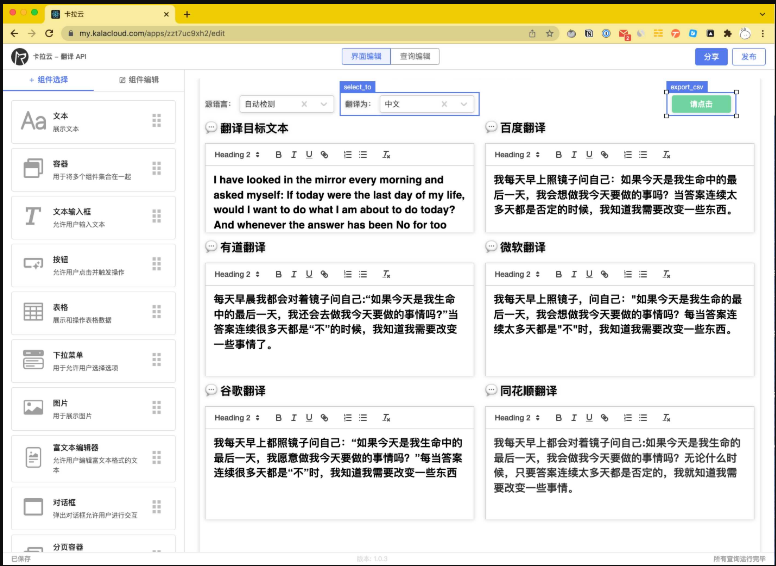This screenshot has height=566, width=776.
Task: Click drag handle beside 文本 component
Action: click(x=156, y=121)
